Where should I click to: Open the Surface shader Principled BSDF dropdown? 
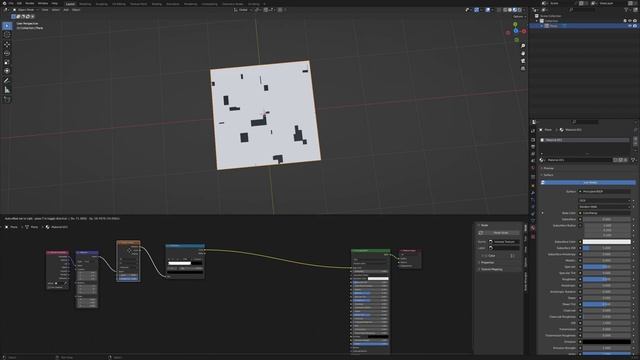tap(604, 191)
